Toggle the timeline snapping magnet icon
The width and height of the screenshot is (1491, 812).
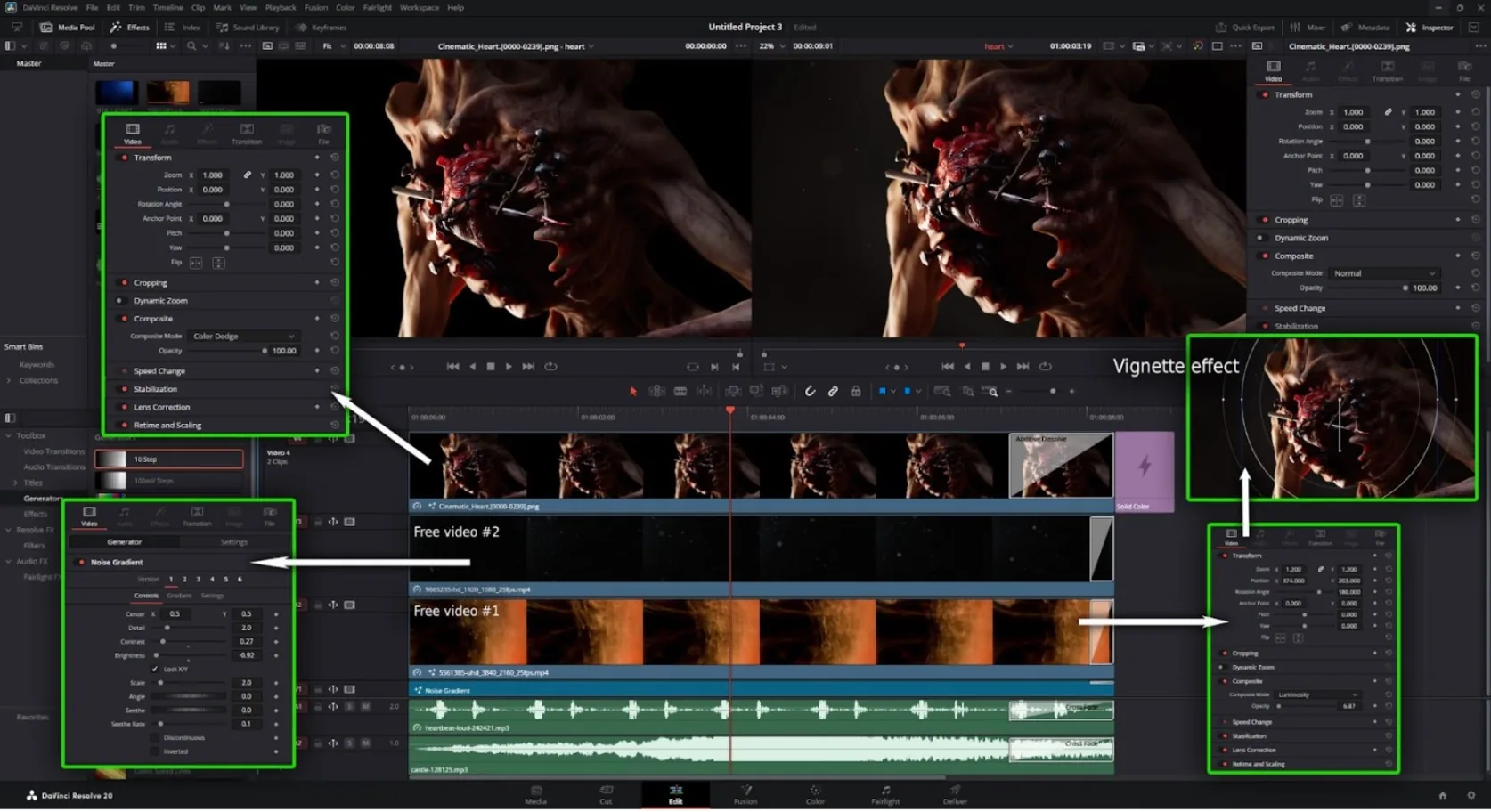(810, 392)
